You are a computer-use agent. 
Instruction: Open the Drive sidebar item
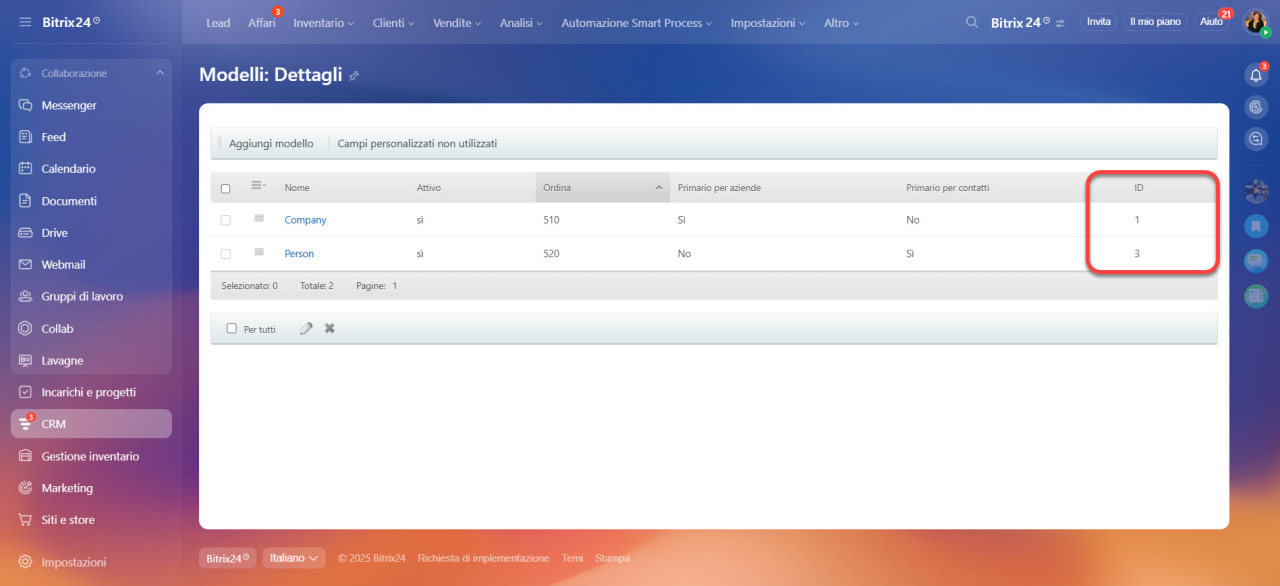click(x=91, y=233)
